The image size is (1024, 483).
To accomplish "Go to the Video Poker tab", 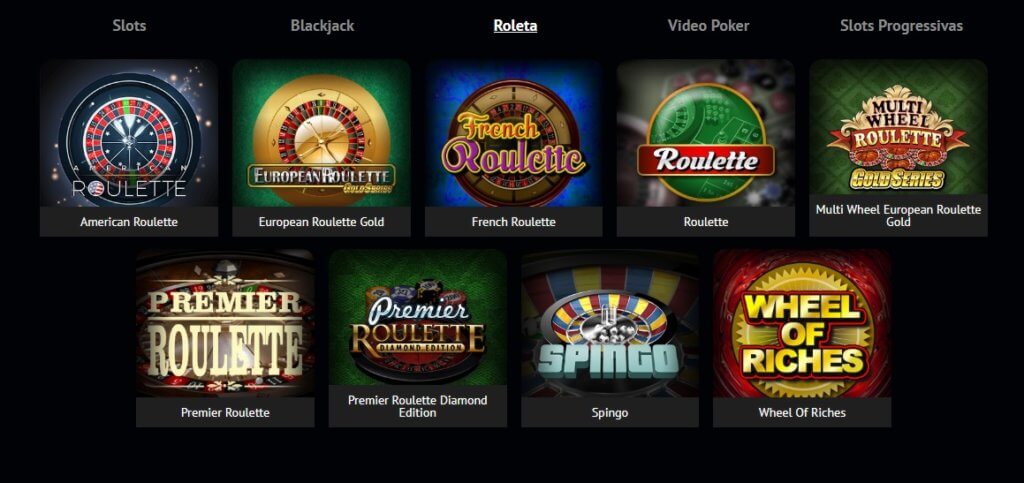I will pos(708,25).
